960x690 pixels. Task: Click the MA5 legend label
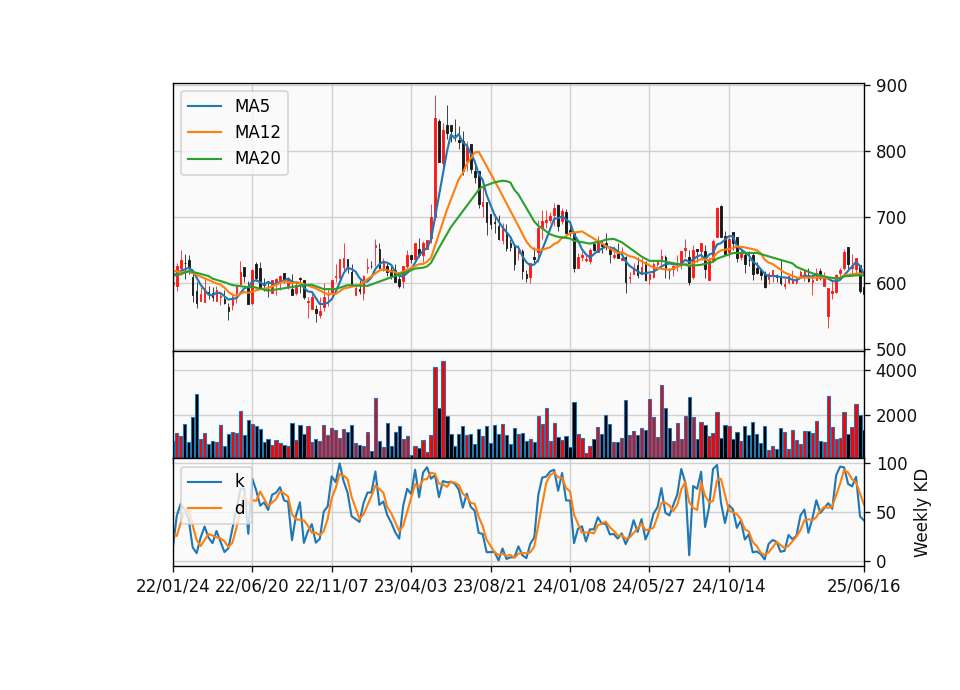point(252,106)
